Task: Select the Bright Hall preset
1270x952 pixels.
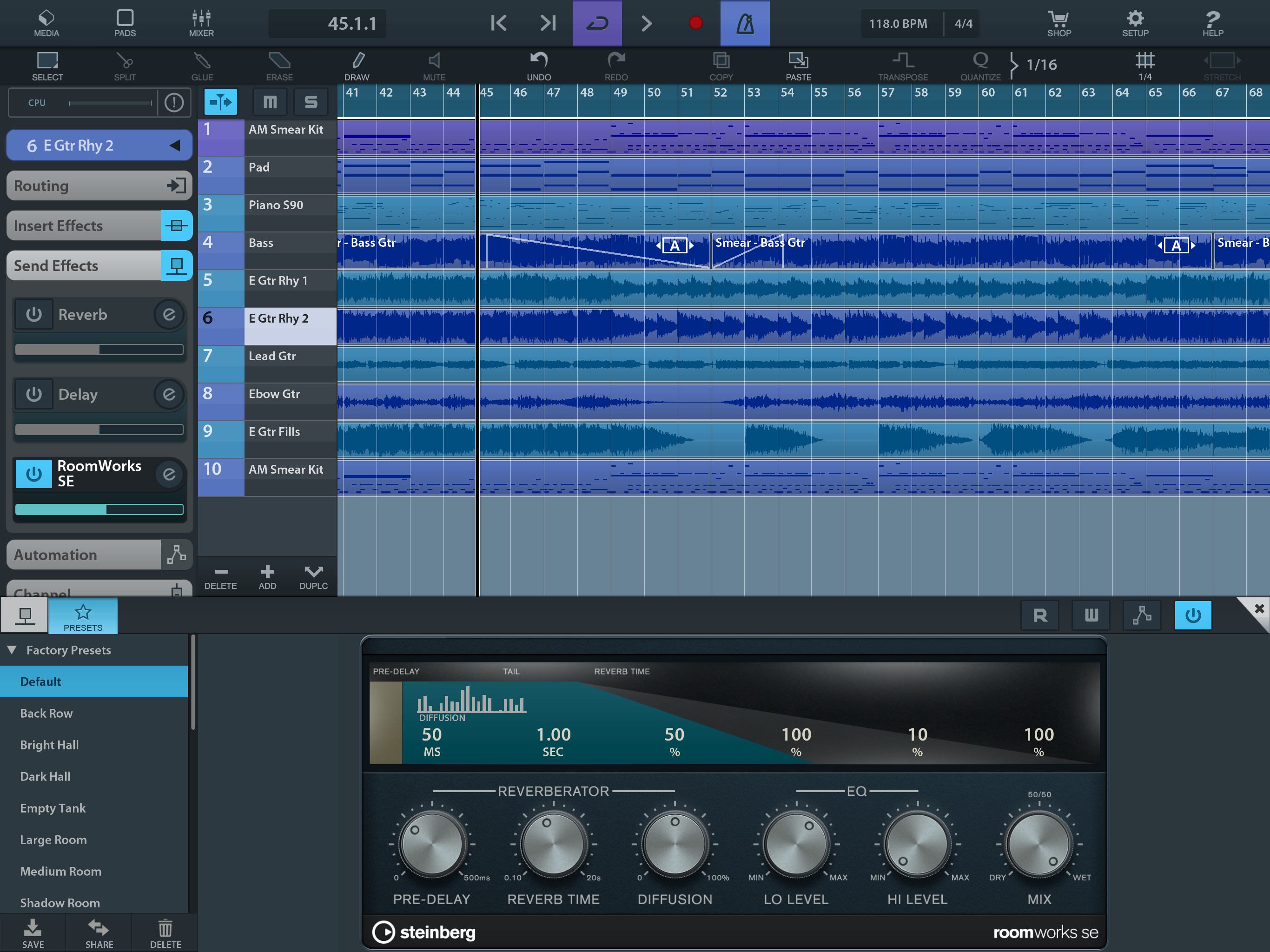Action: pos(49,745)
